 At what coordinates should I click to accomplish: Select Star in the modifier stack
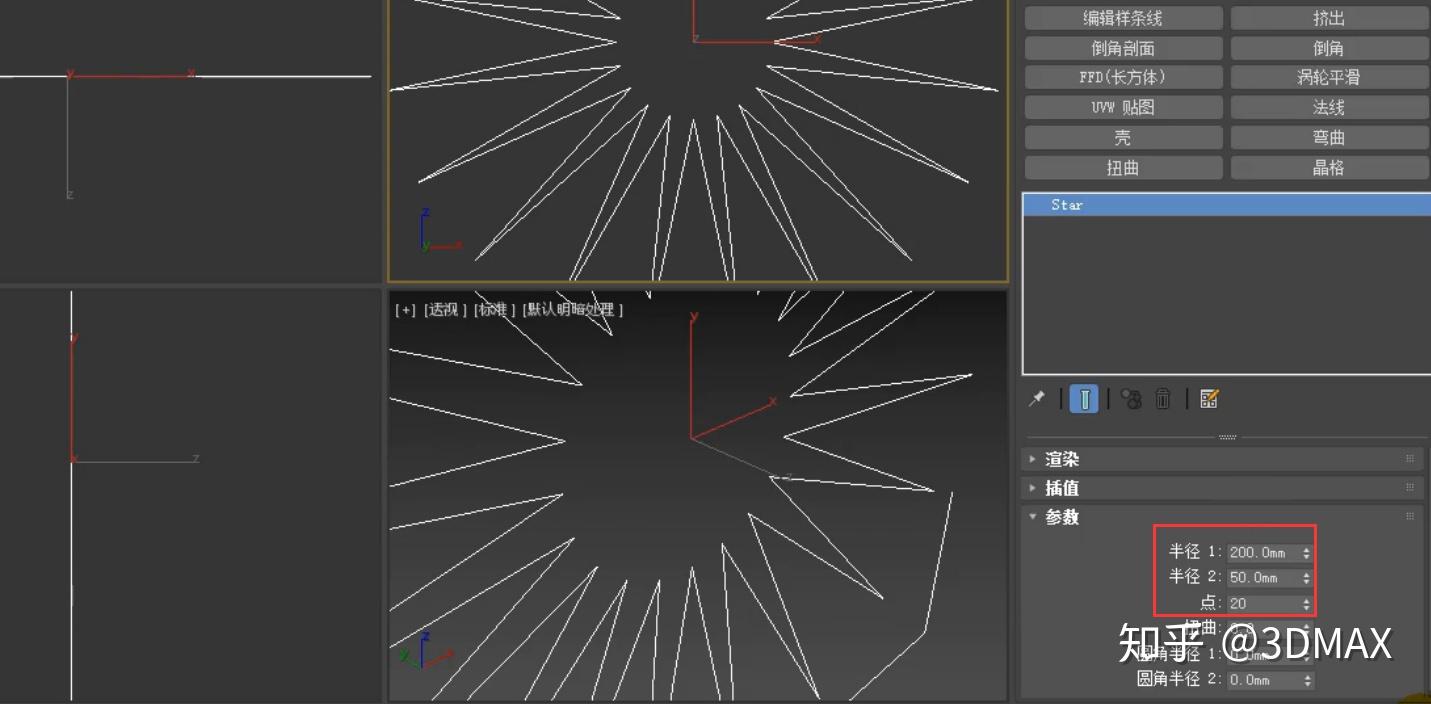point(1066,204)
